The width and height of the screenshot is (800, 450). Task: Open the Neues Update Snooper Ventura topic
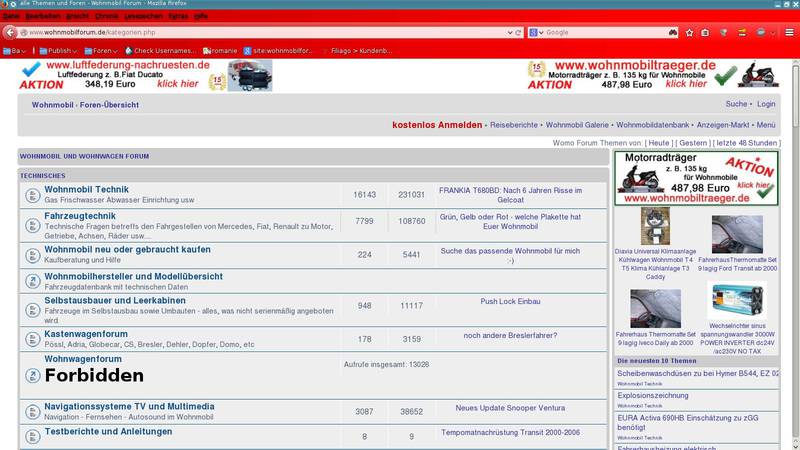click(510, 408)
